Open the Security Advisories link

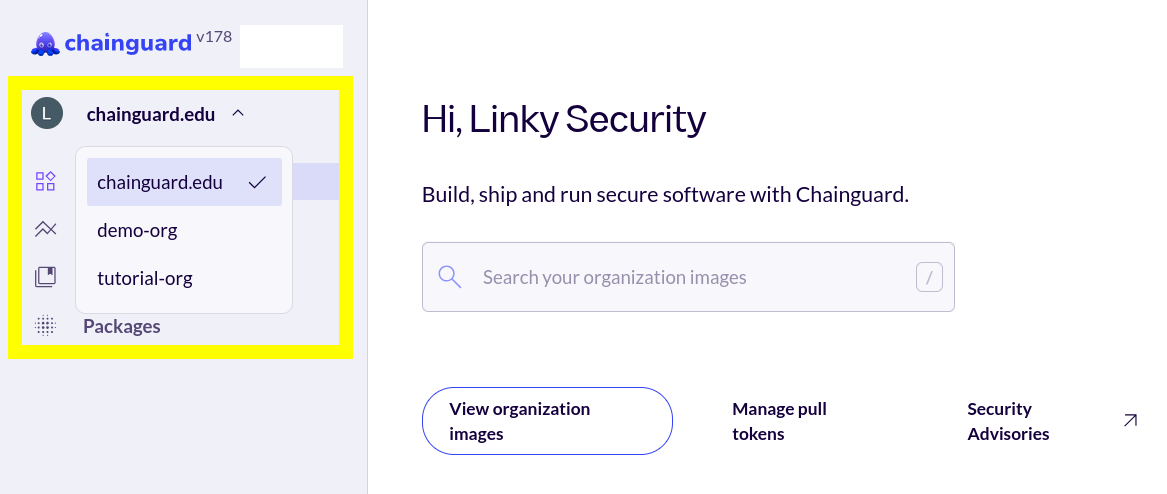click(x=1008, y=421)
